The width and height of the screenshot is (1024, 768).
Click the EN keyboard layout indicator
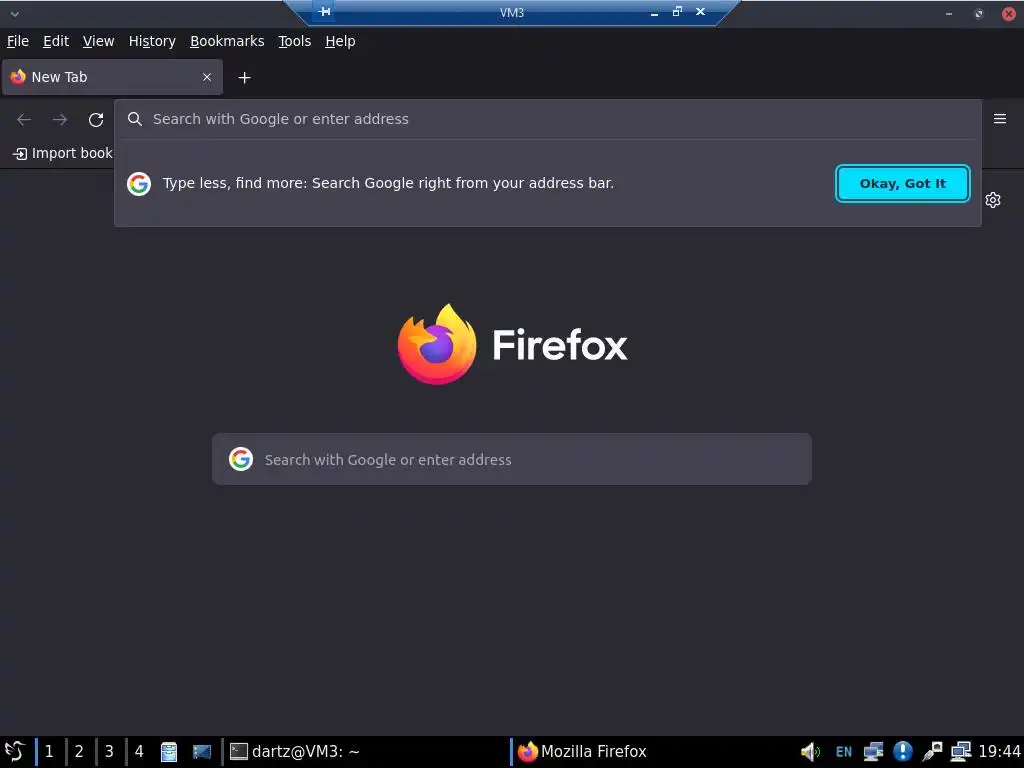[844, 752]
